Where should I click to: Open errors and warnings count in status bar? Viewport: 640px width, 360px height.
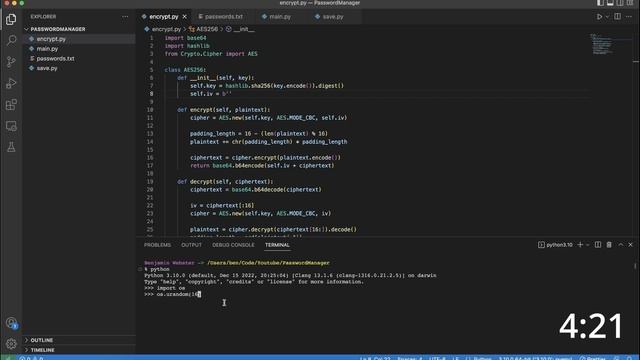[31, 358]
